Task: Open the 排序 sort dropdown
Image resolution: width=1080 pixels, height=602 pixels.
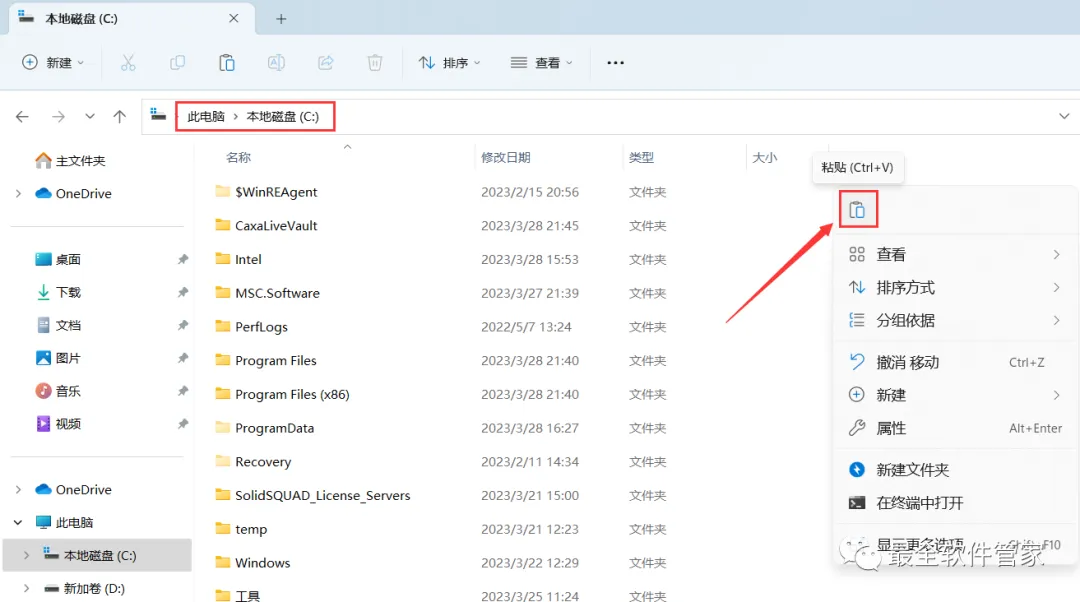Action: [x=449, y=63]
